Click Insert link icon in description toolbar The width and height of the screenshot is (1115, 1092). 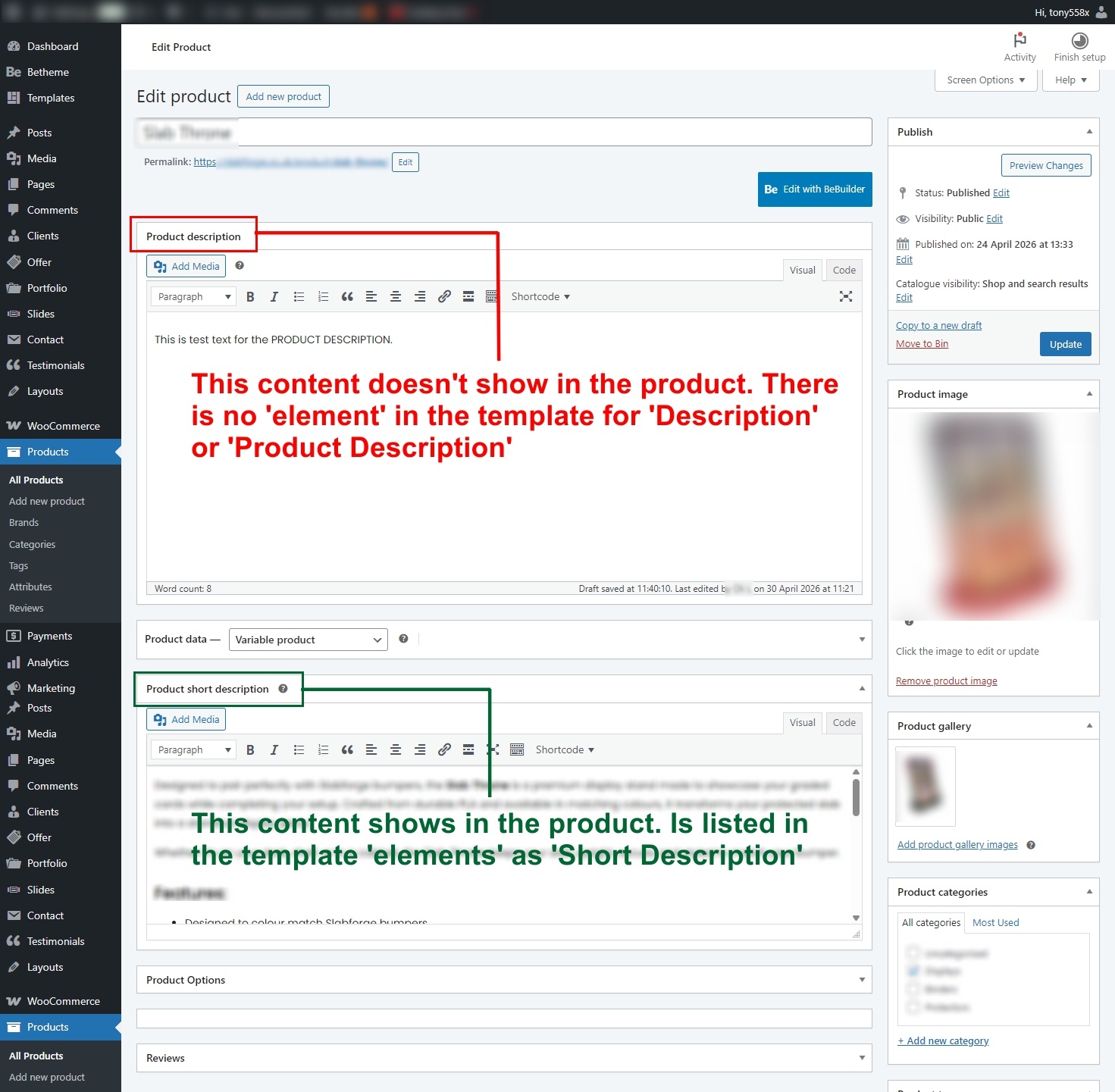[x=444, y=297]
